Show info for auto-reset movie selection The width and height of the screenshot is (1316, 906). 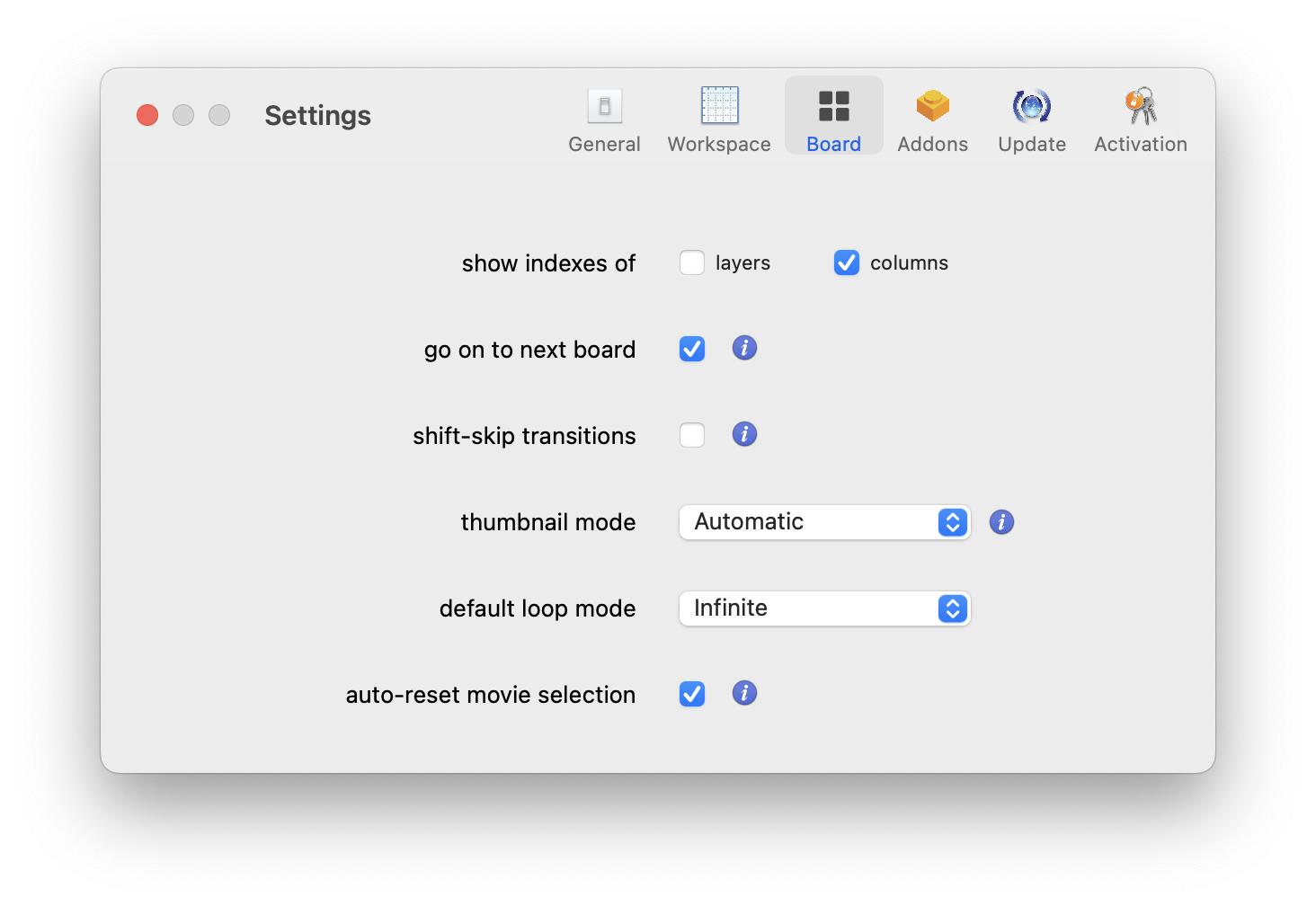point(744,693)
